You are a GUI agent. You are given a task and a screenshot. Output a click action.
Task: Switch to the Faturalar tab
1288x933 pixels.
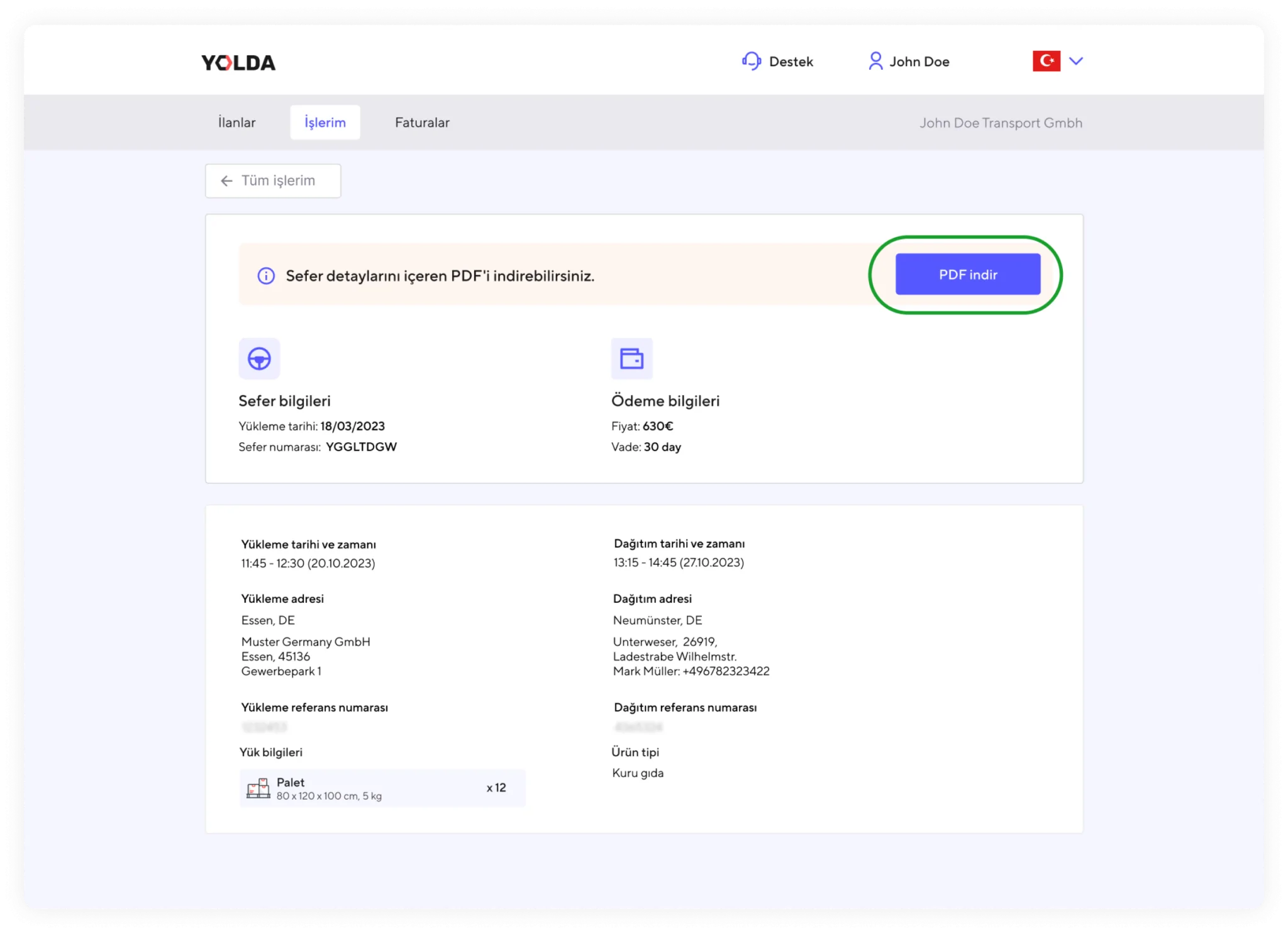(422, 123)
